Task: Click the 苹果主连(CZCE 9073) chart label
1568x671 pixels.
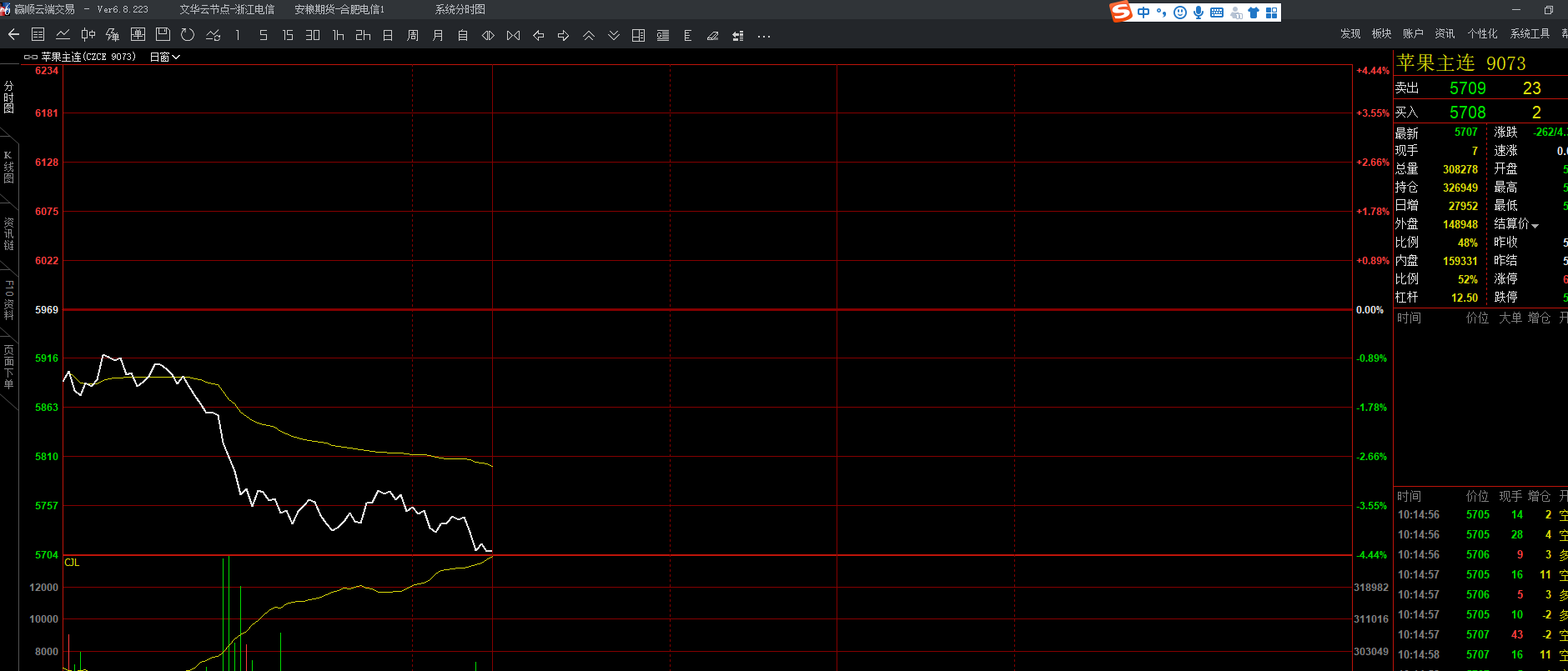Action: click(88, 57)
